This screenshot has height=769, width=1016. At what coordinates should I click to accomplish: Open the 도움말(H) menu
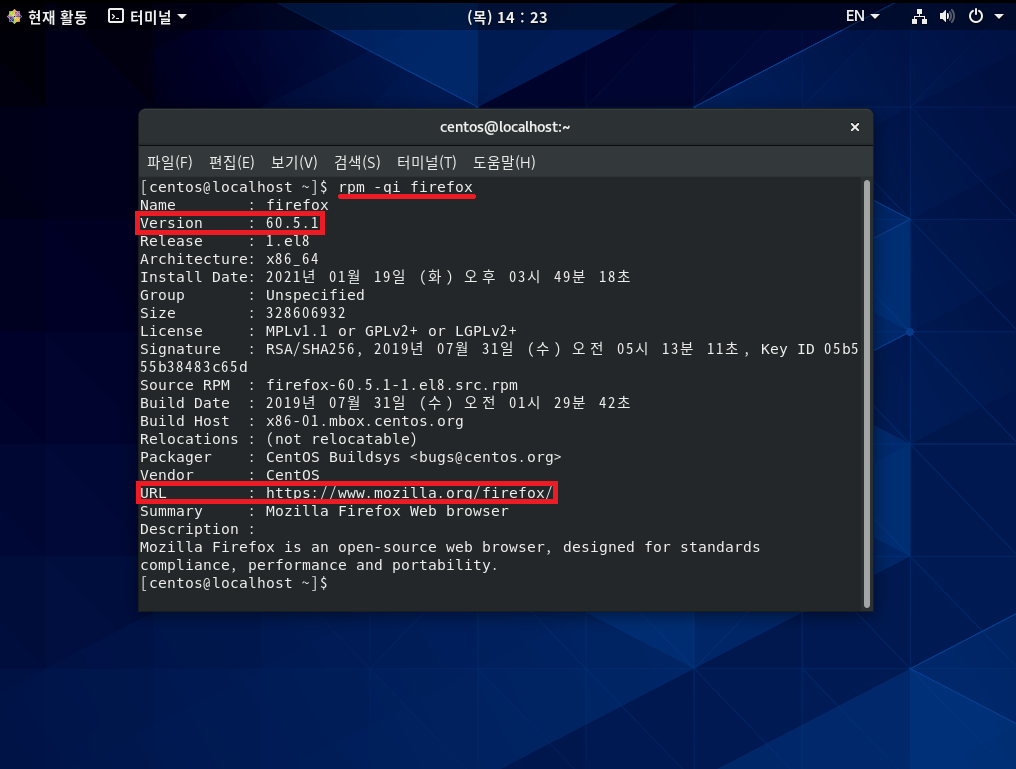pos(503,163)
